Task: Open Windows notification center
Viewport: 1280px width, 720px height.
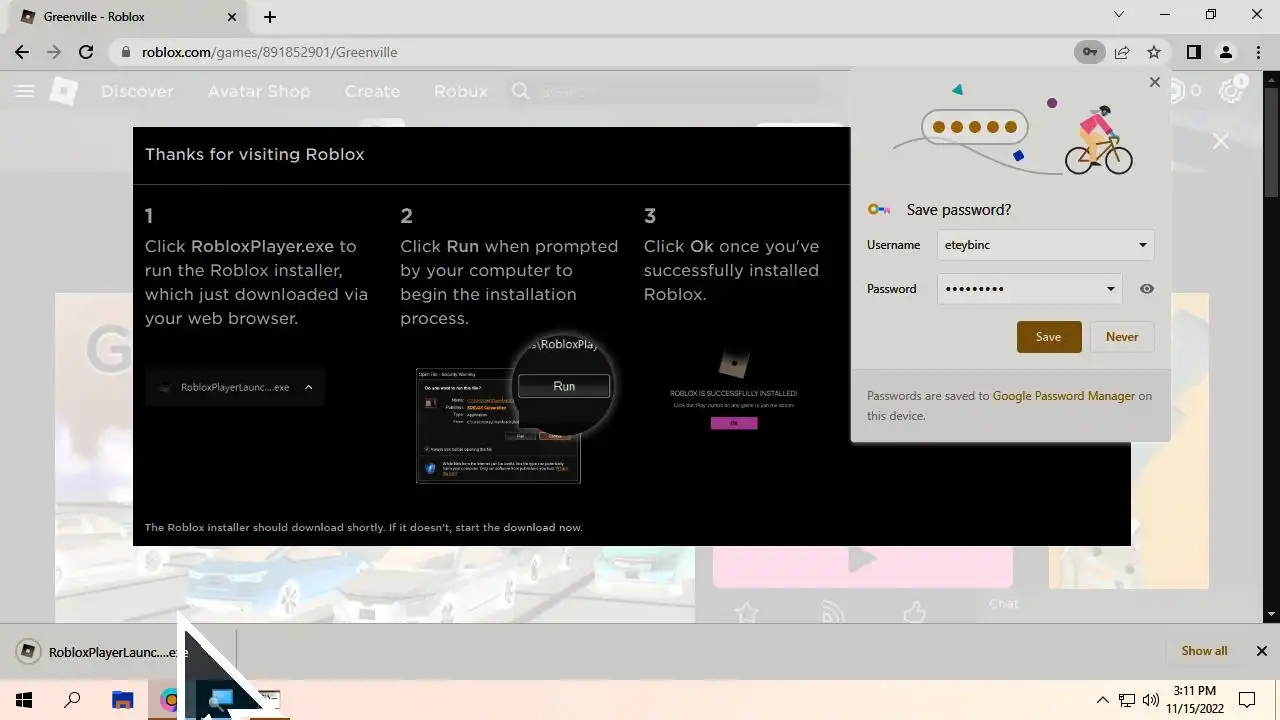Action: 1248,700
